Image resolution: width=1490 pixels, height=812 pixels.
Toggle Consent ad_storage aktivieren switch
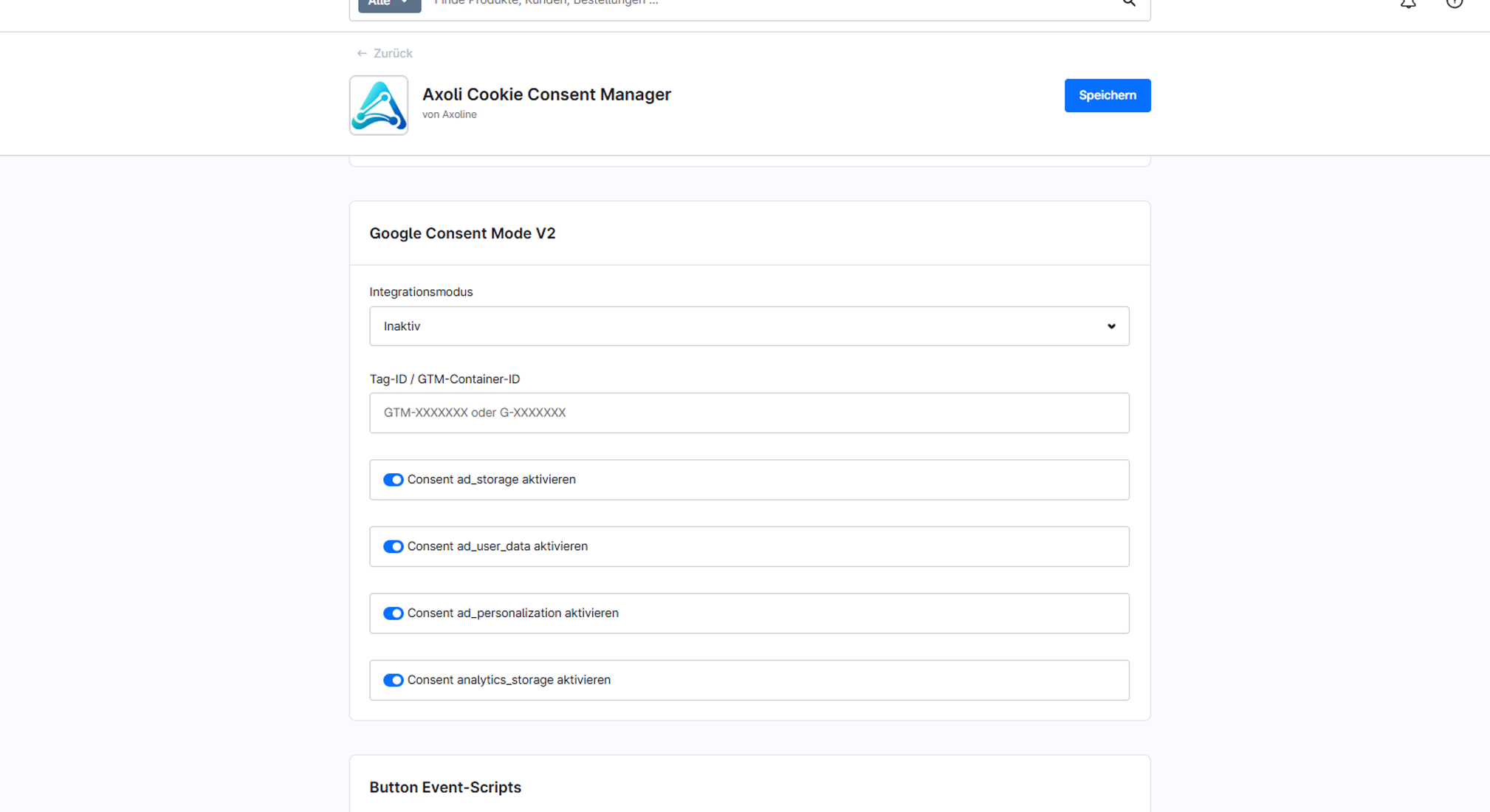pos(393,480)
